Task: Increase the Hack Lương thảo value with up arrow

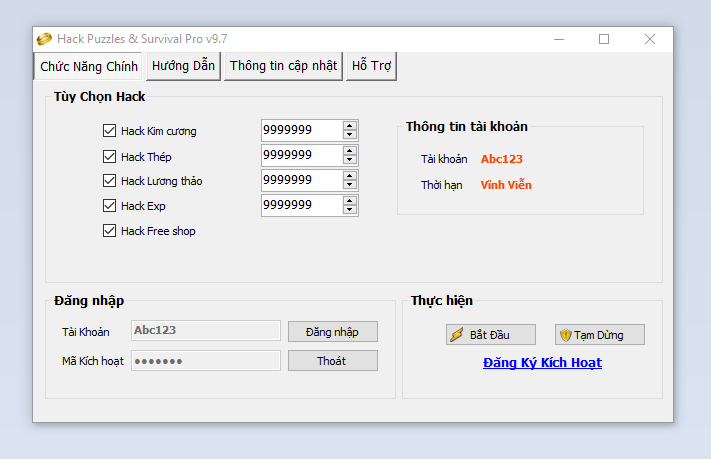Action: pyautogui.click(x=349, y=176)
